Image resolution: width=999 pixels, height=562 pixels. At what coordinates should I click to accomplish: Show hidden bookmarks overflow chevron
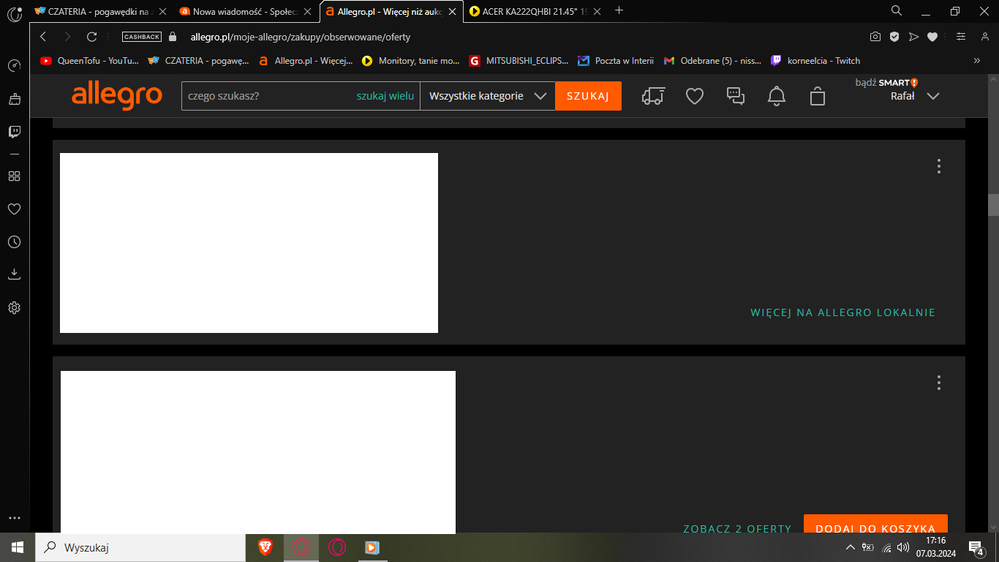977,61
